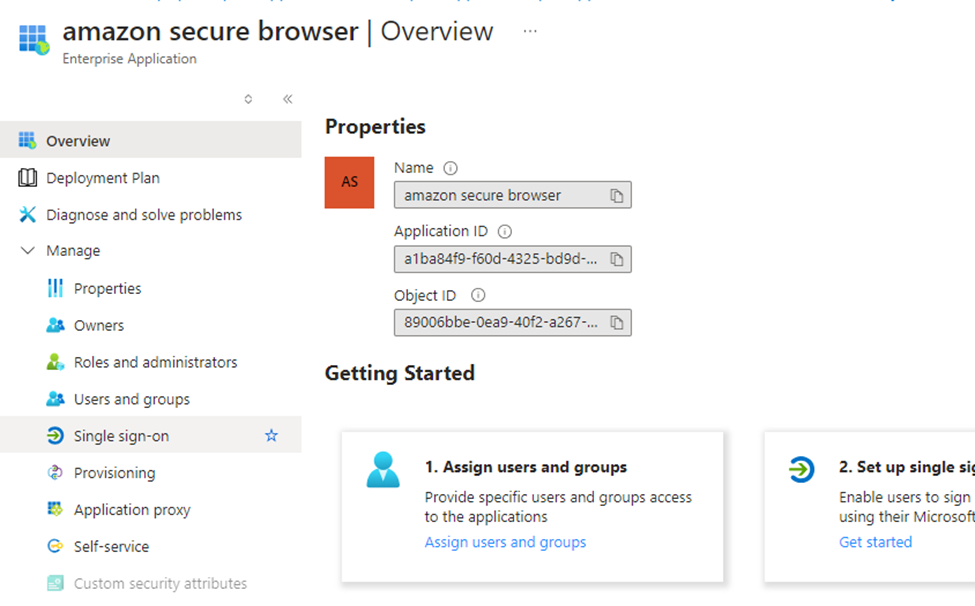975x606 pixels.
Task: Click the 'Enterprise Application' subtitle text
Action: (x=129, y=58)
